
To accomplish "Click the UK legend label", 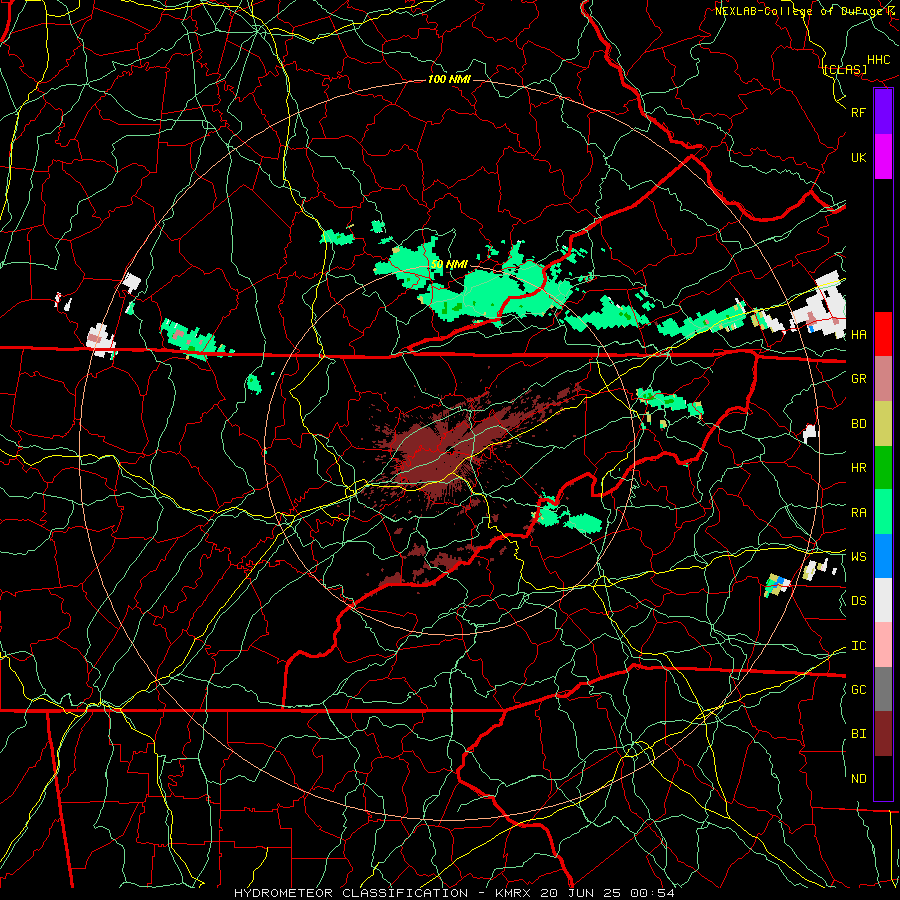I will (859, 157).
